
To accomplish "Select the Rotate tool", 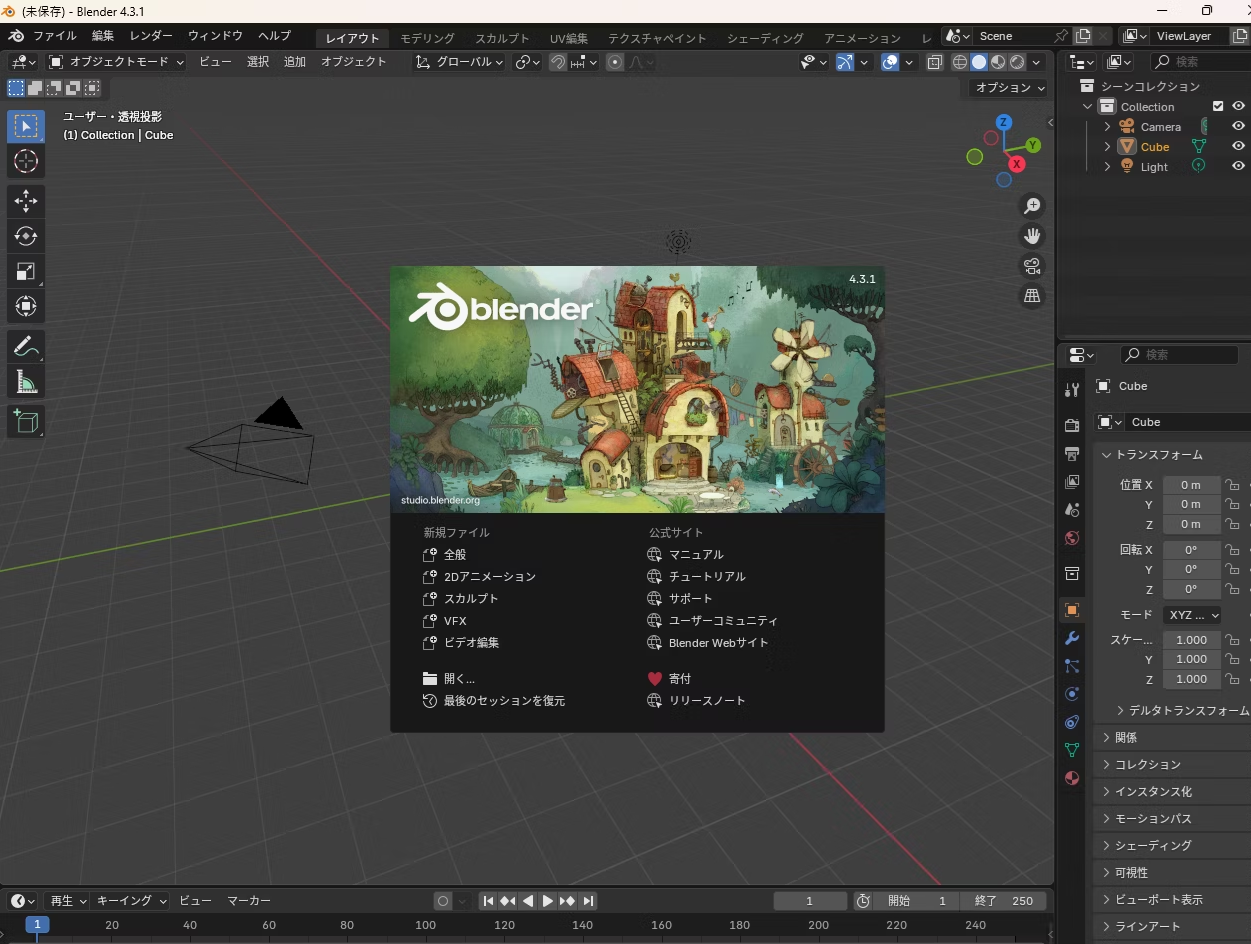I will pos(26,236).
